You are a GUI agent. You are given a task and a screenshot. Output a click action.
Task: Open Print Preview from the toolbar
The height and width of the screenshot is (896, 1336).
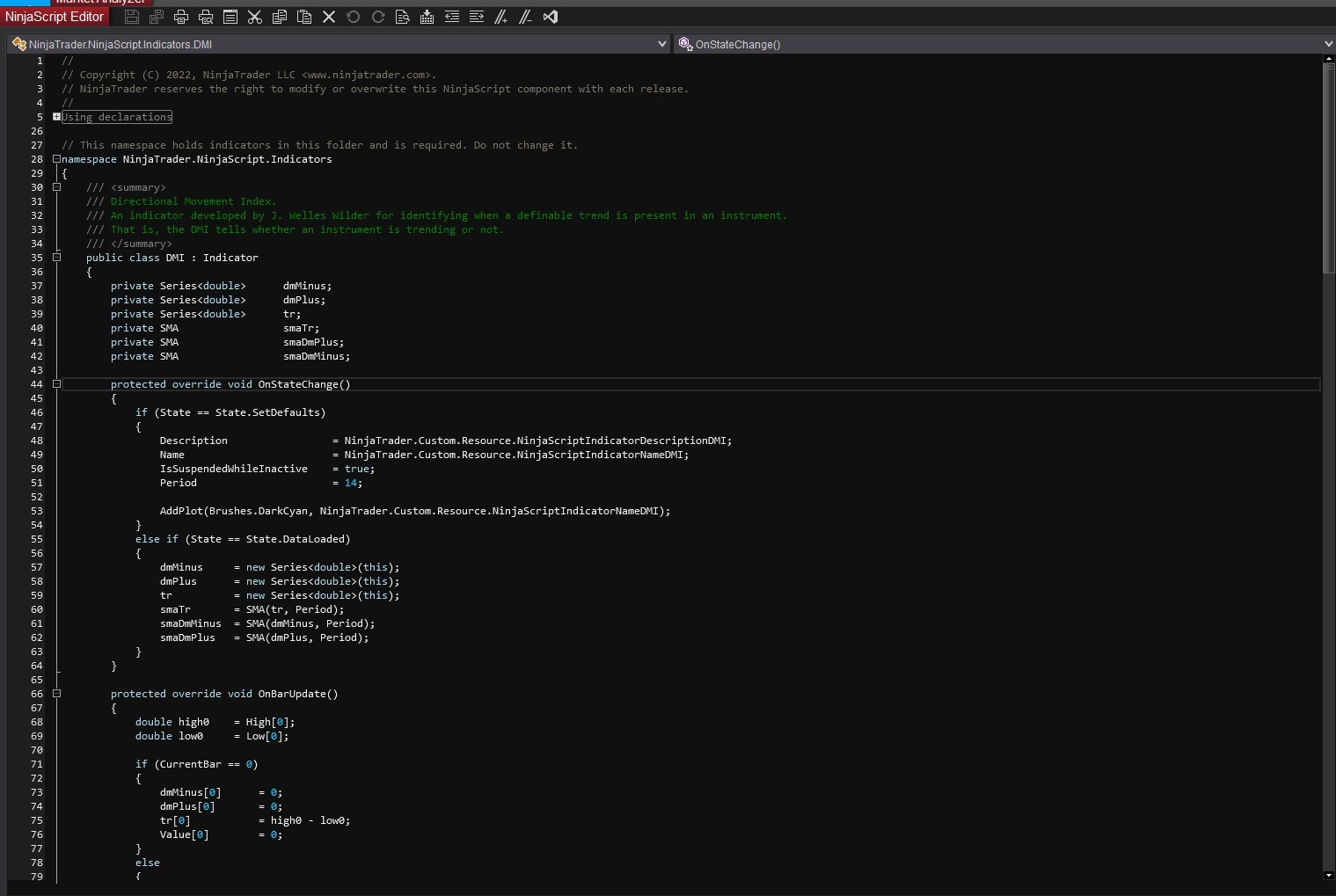[206, 17]
